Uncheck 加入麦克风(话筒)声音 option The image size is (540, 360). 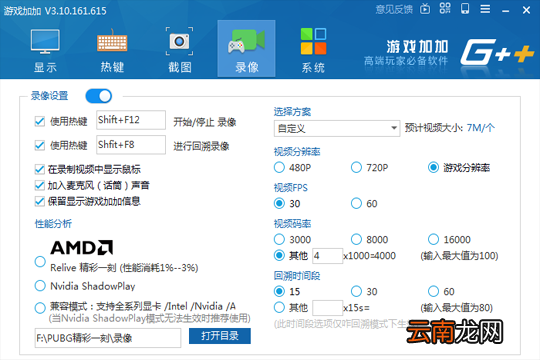[x=40, y=185]
